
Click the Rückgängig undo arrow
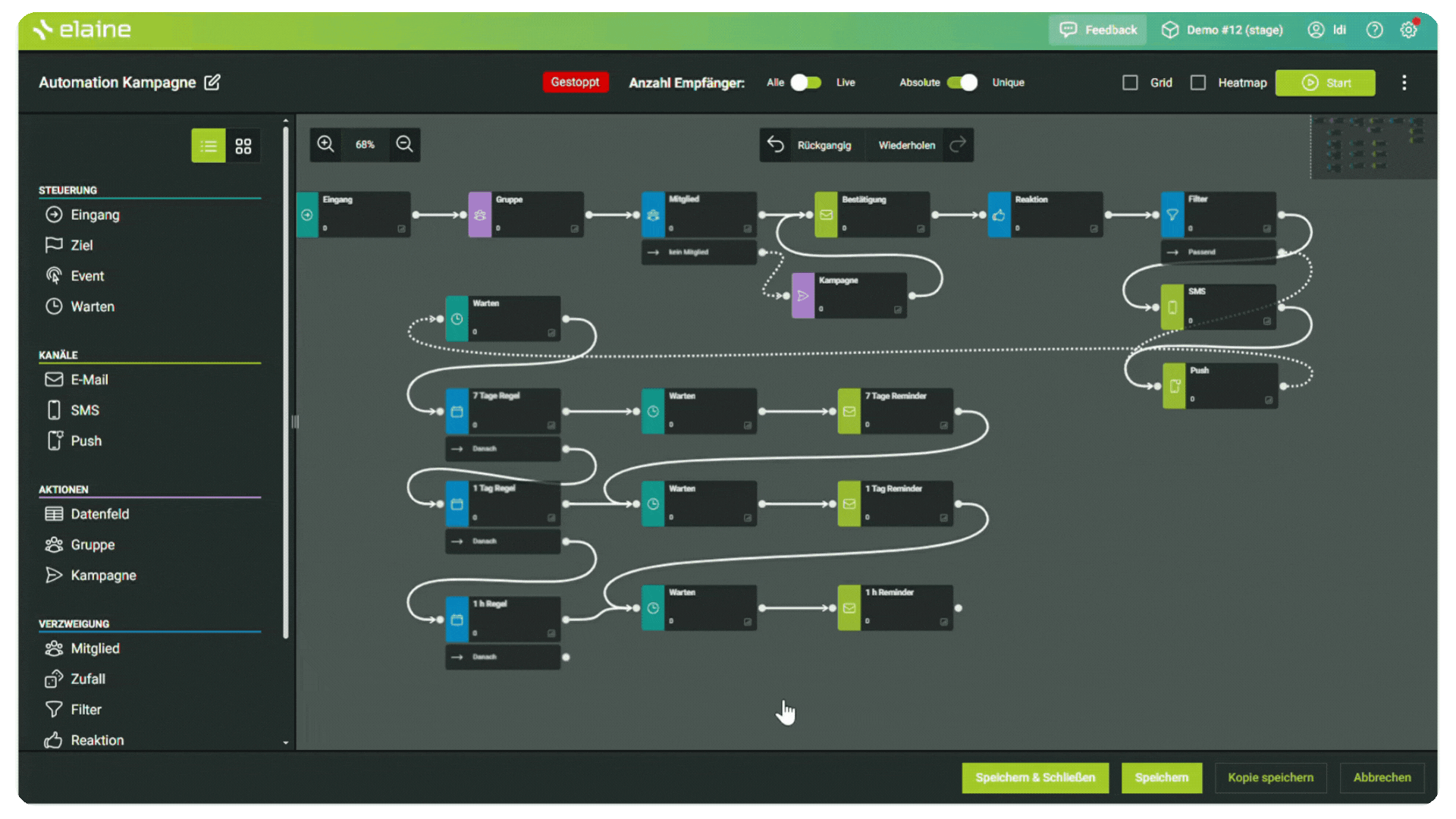point(776,144)
